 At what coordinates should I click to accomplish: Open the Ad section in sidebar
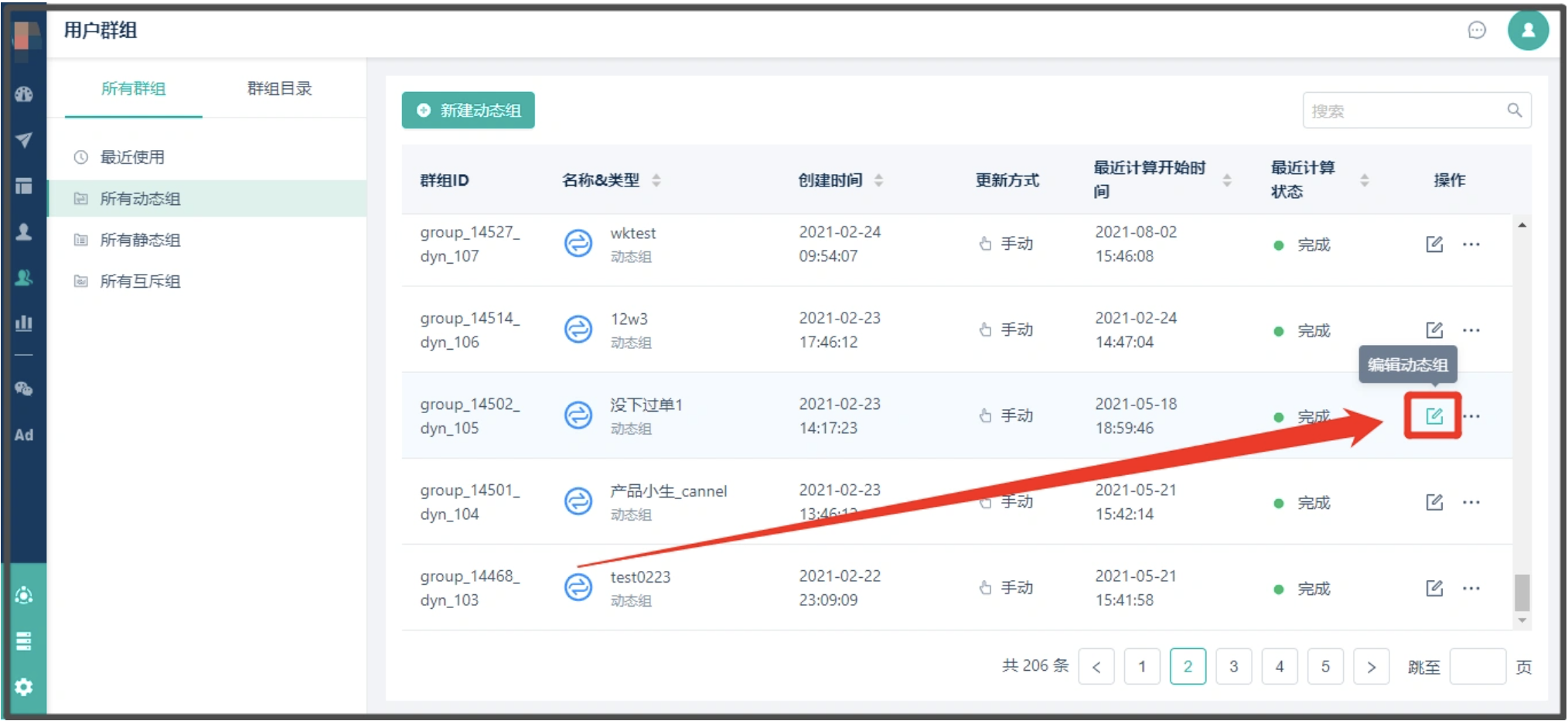coord(24,435)
